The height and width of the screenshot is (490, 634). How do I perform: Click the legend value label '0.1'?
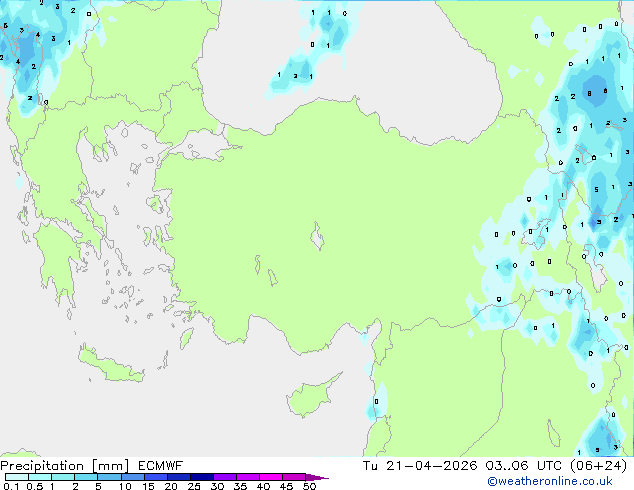click(x=11, y=486)
